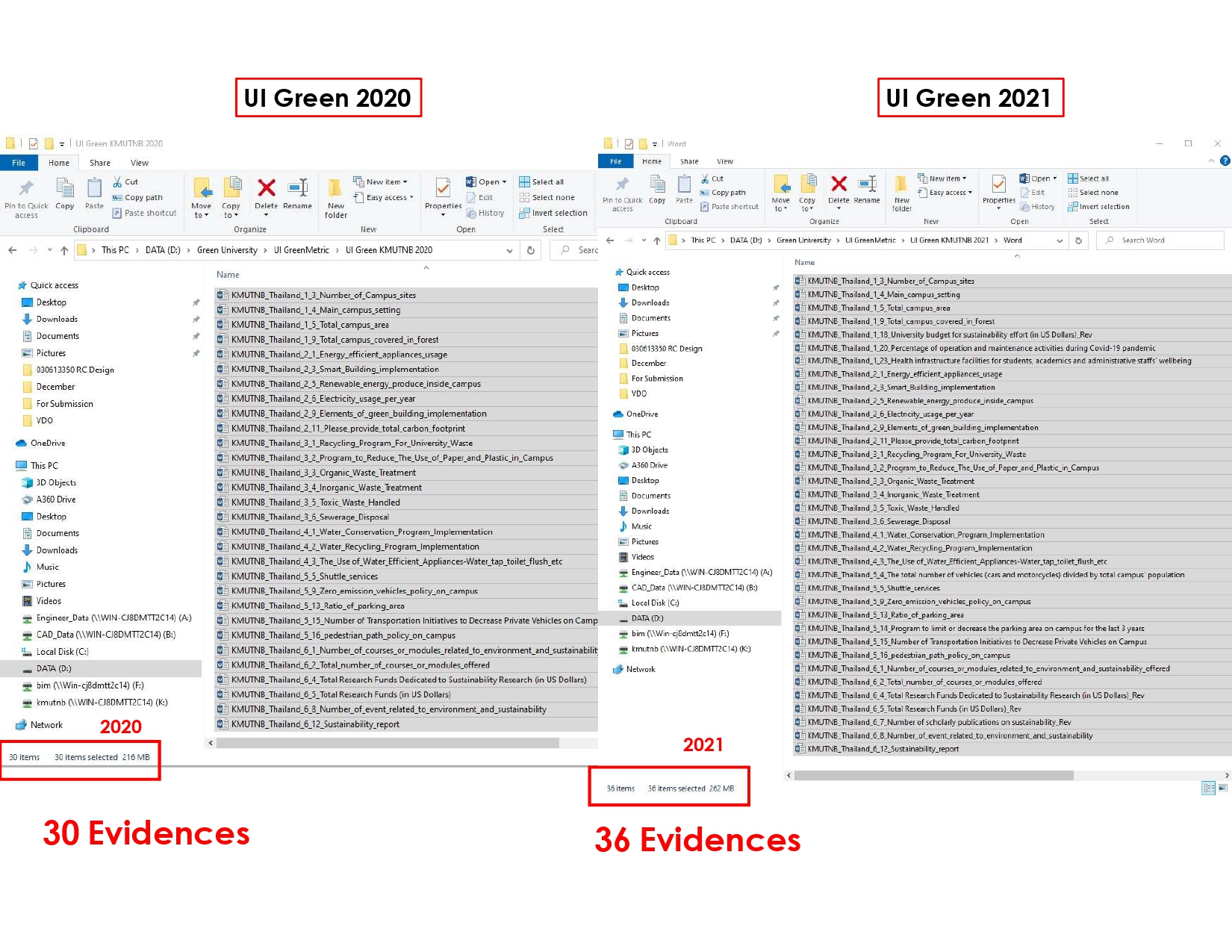Open Move to dropdown in 2020 window
Screen dimensions: 1232x952
pyautogui.click(x=202, y=211)
